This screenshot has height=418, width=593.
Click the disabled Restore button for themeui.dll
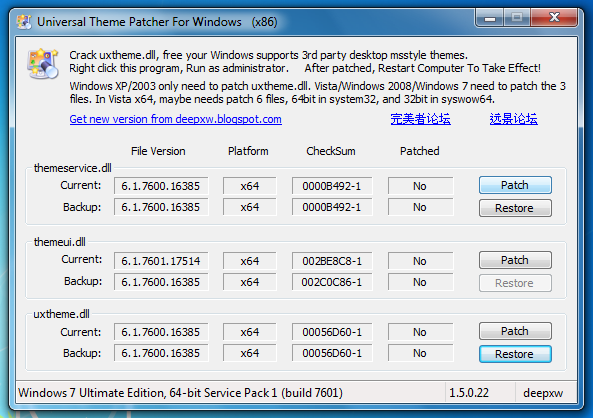click(515, 283)
